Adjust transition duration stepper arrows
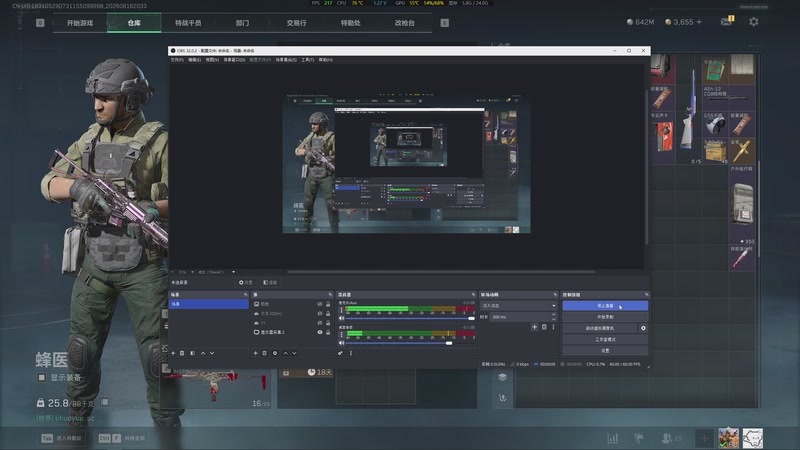Screen dimensions: 800x450 click(554, 317)
